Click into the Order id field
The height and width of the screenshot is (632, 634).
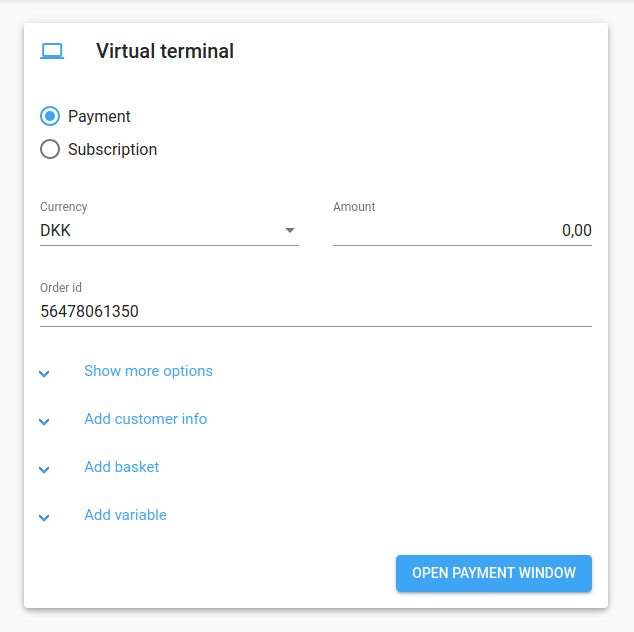316,311
